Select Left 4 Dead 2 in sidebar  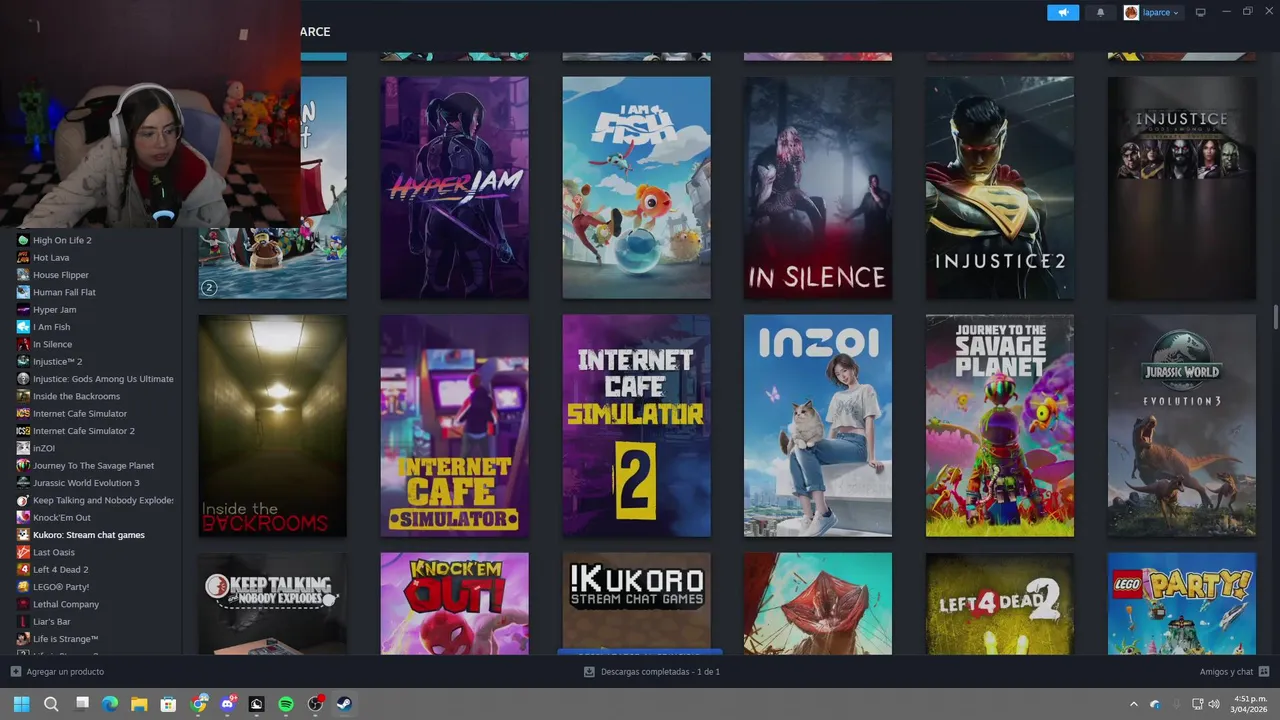coord(60,570)
